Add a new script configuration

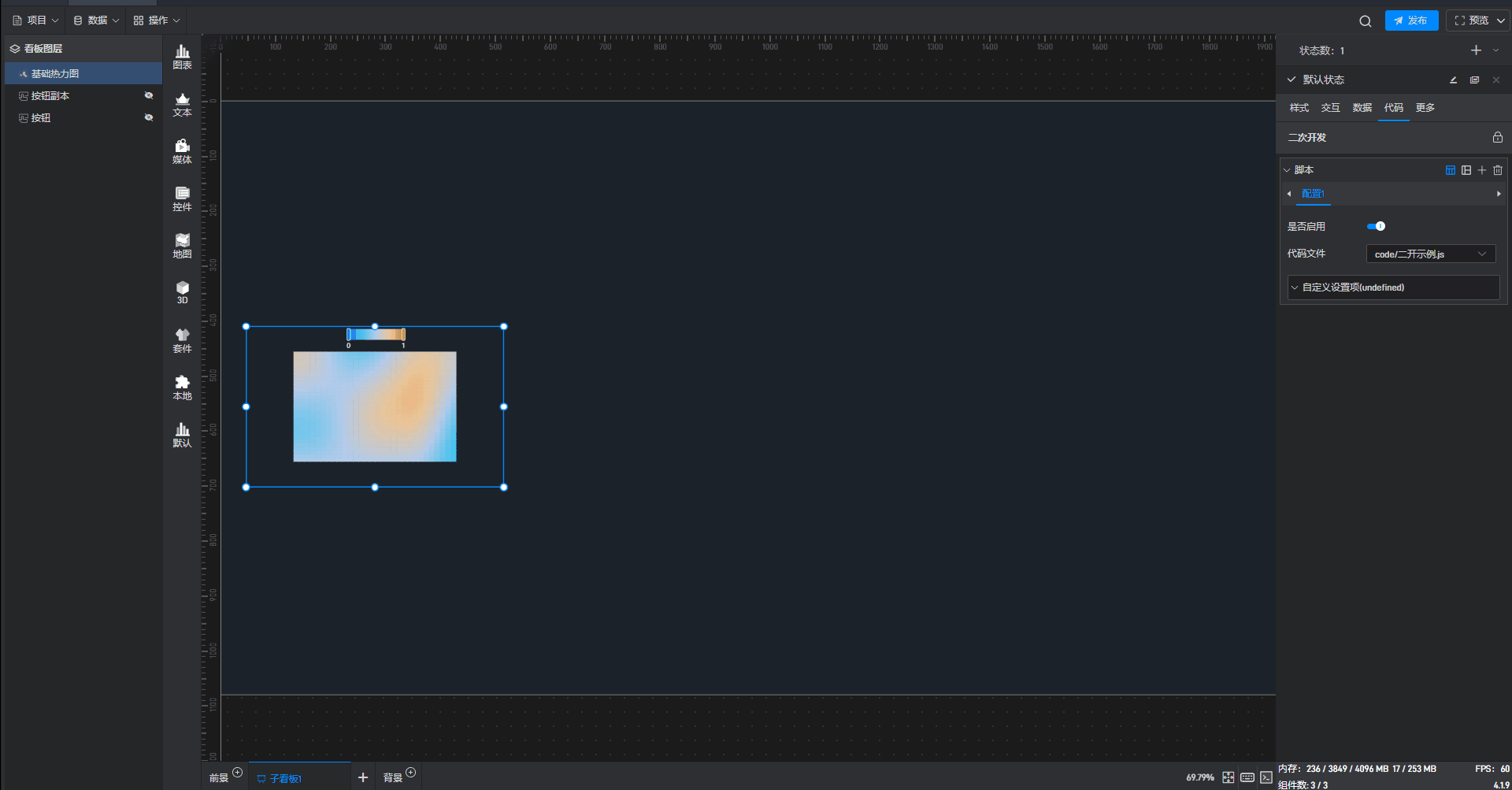tap(1482, 170)
